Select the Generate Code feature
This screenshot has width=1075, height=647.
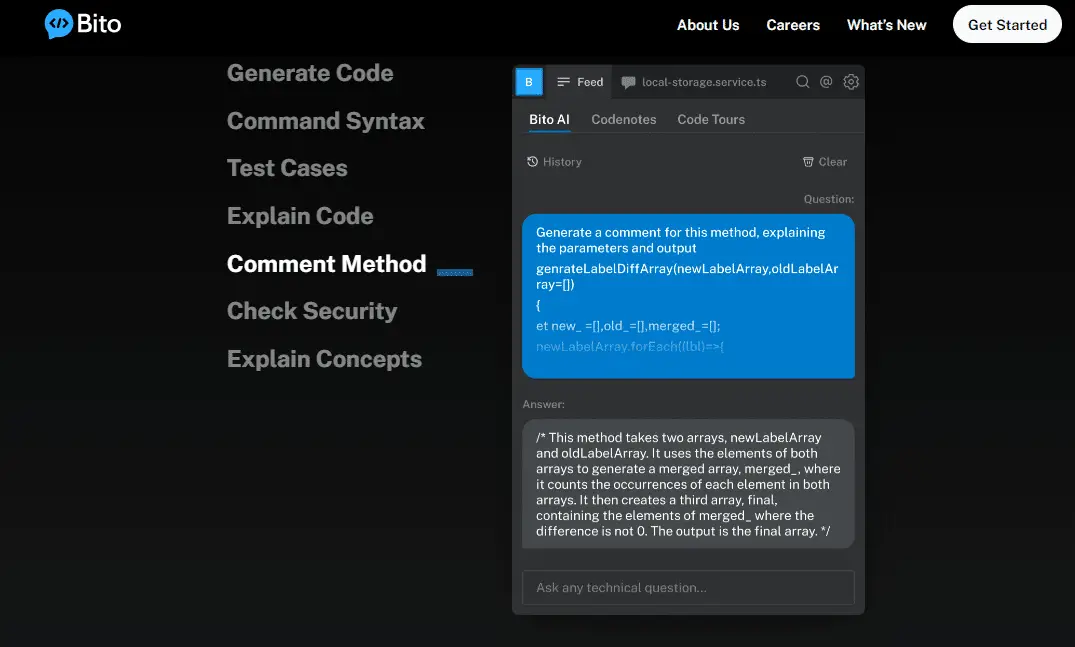[x=310, y=73]
